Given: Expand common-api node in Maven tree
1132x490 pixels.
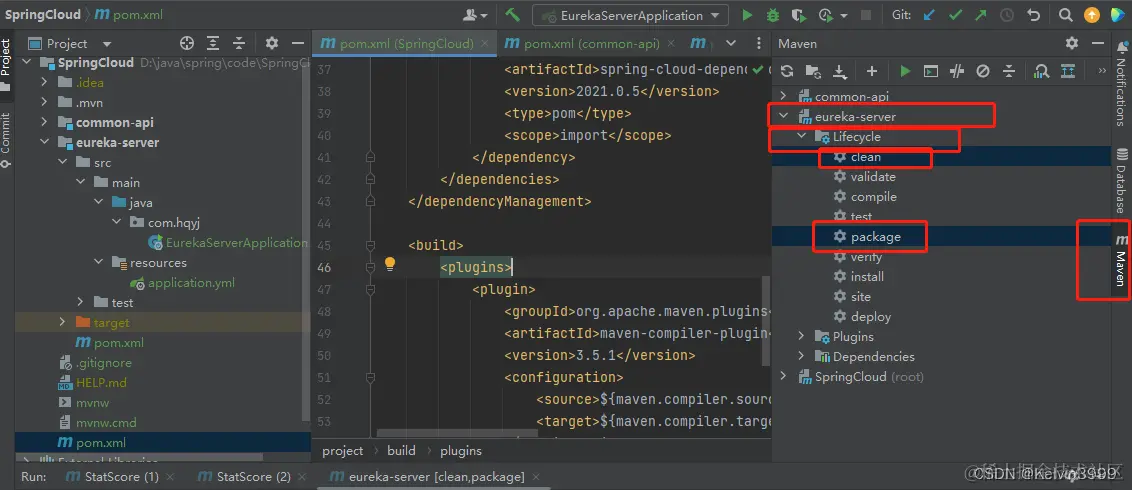Looking at the screenshot, I should 783,96.
